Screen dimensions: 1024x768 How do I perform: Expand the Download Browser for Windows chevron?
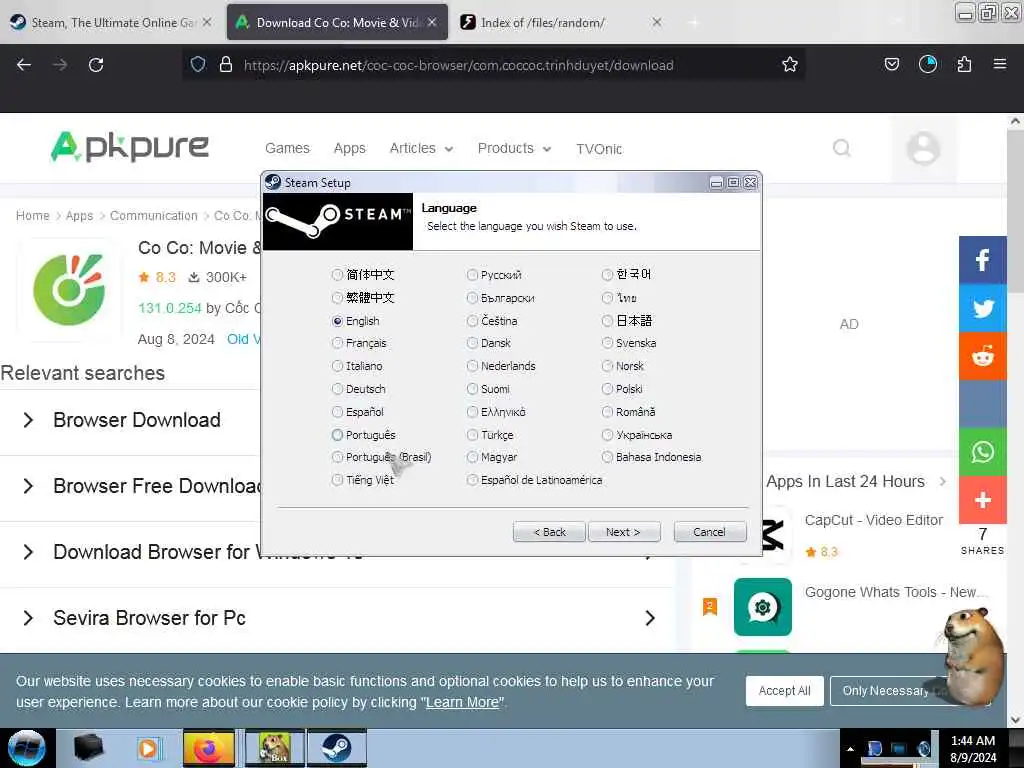[x=28, y=552]
